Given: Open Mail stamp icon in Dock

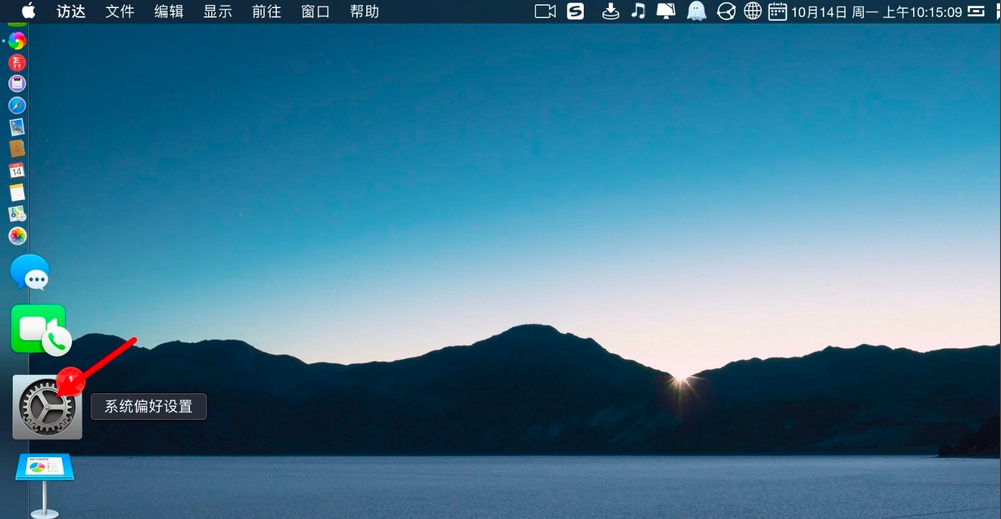Looking at the screenshot, I should coord(17,127).
